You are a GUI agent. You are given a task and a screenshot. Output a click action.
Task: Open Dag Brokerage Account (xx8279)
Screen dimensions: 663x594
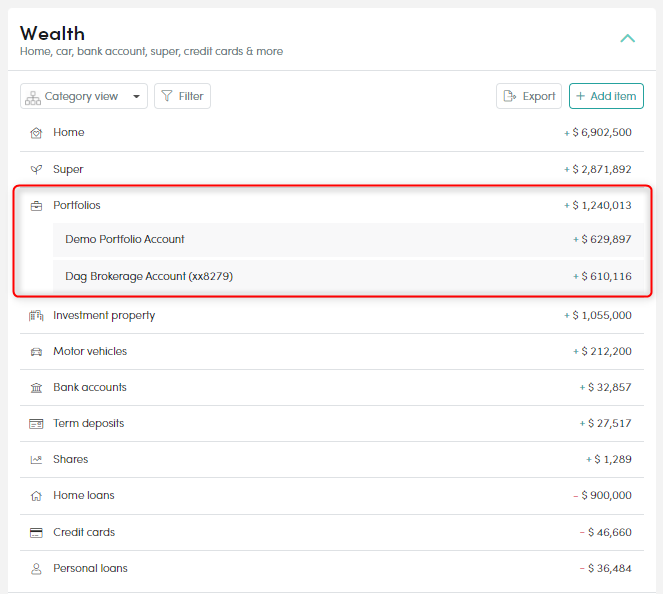pyautogui.click(x=348, y=276)
